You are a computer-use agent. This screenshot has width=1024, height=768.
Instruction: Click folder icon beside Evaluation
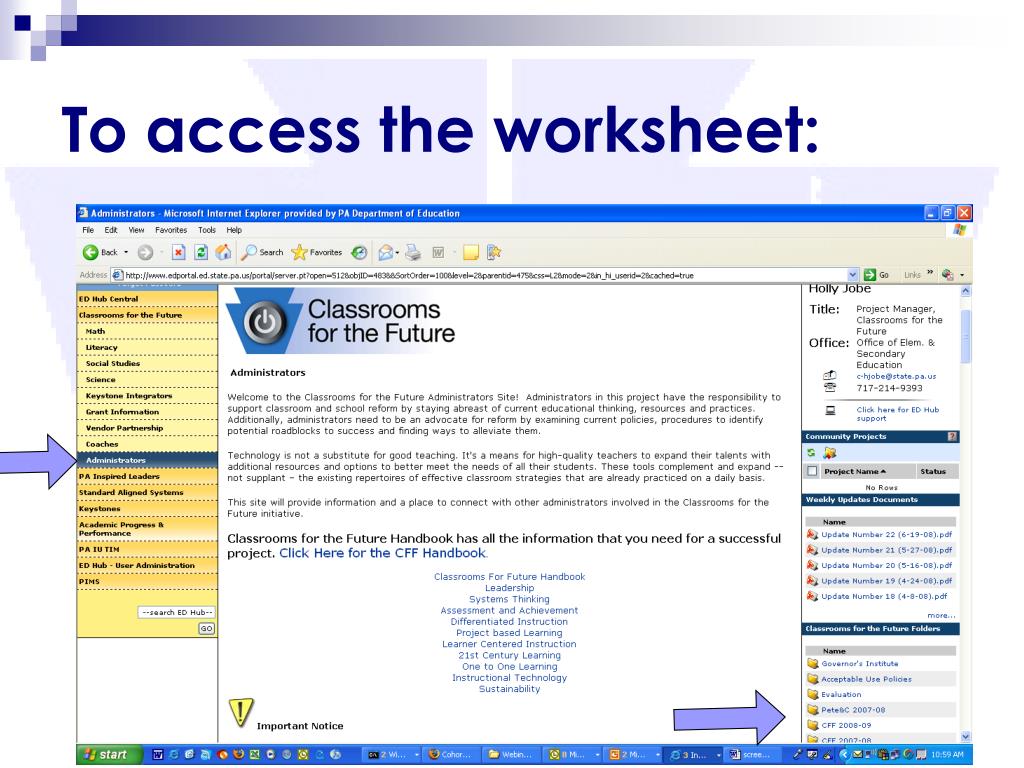point(812,694)
